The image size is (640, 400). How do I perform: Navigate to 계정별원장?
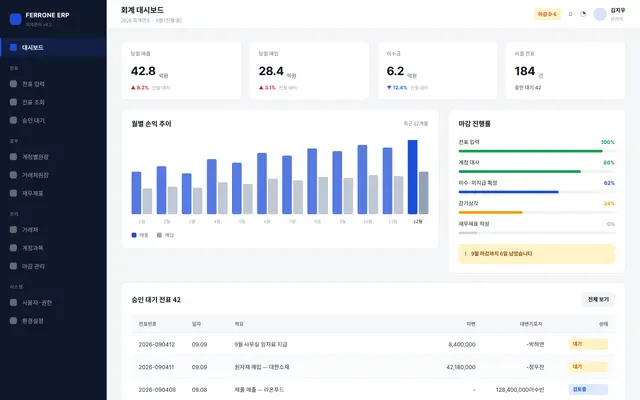click(53, 157)
